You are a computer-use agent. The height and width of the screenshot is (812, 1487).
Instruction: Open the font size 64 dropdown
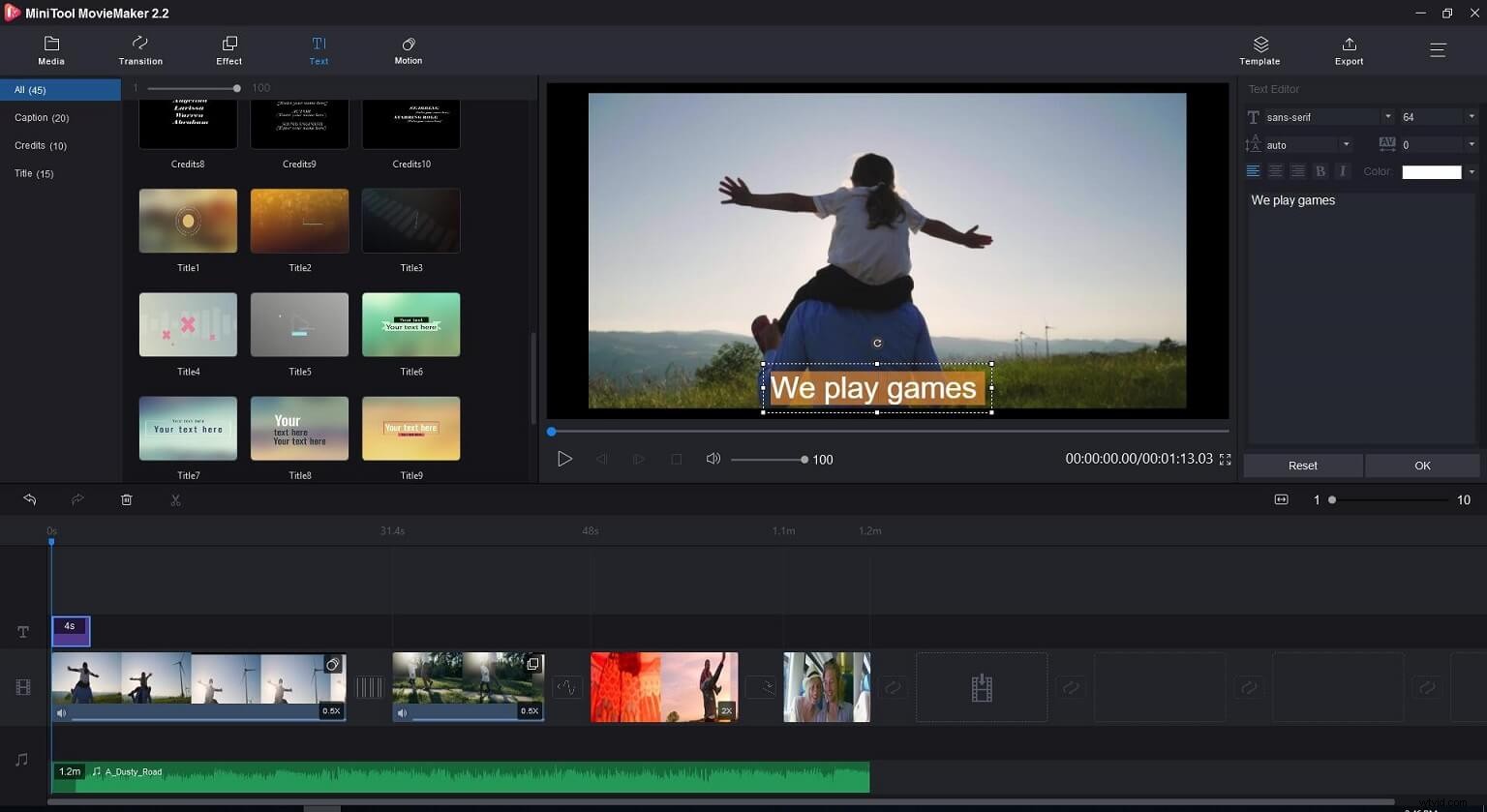pyautogui.click(x=1472, y=117)
